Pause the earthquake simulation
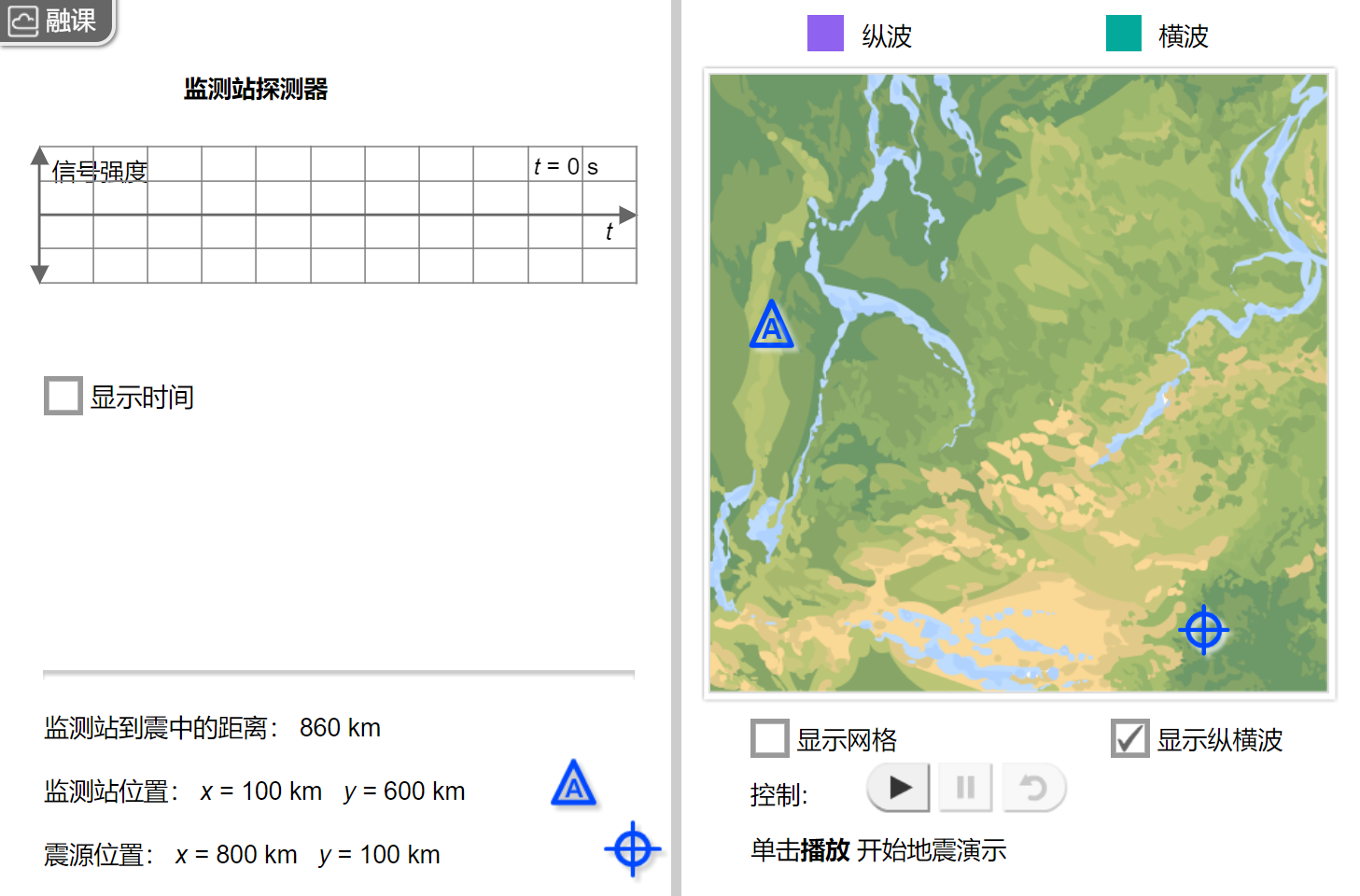Screen dimensions: 1360x896 point(965,788)
